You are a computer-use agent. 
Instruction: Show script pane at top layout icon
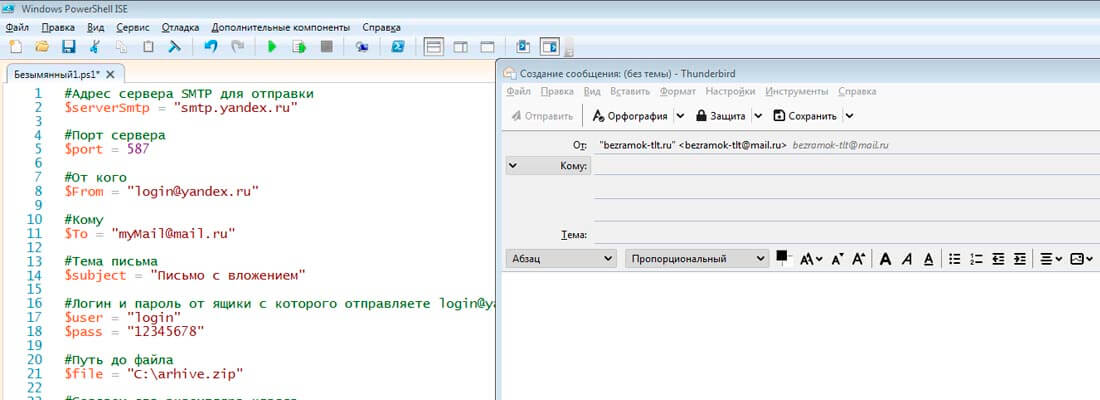pyautogui.click(x=434, y=48)
